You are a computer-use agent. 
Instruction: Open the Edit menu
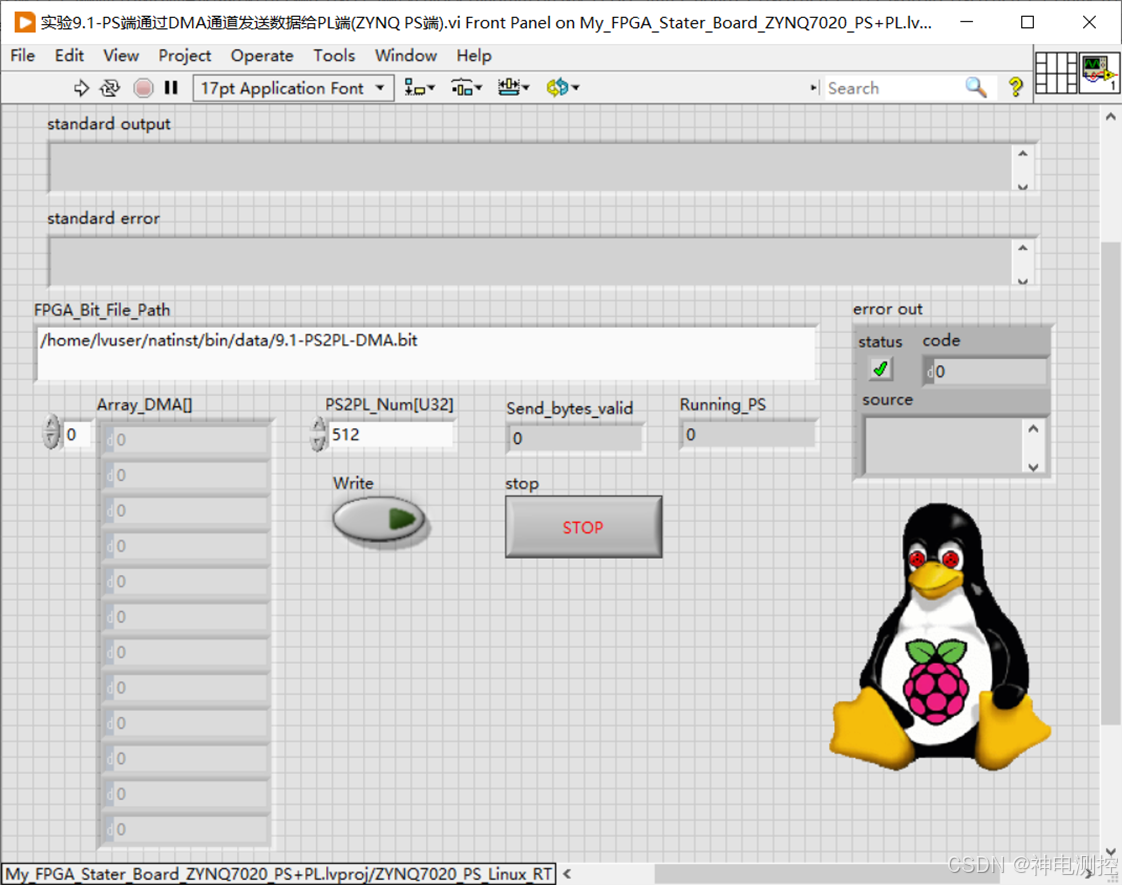tap(69, 56)
